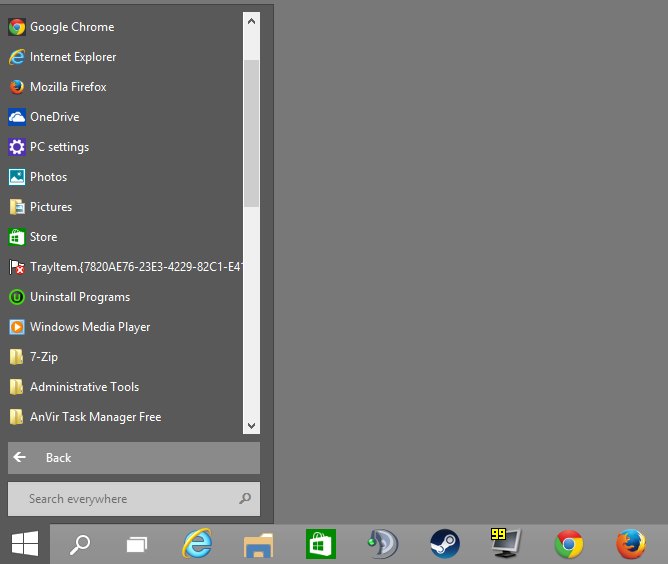Viewport: 668px width, 564px height.
Task: Open taskbar Search magnifier
Action: 80,544
